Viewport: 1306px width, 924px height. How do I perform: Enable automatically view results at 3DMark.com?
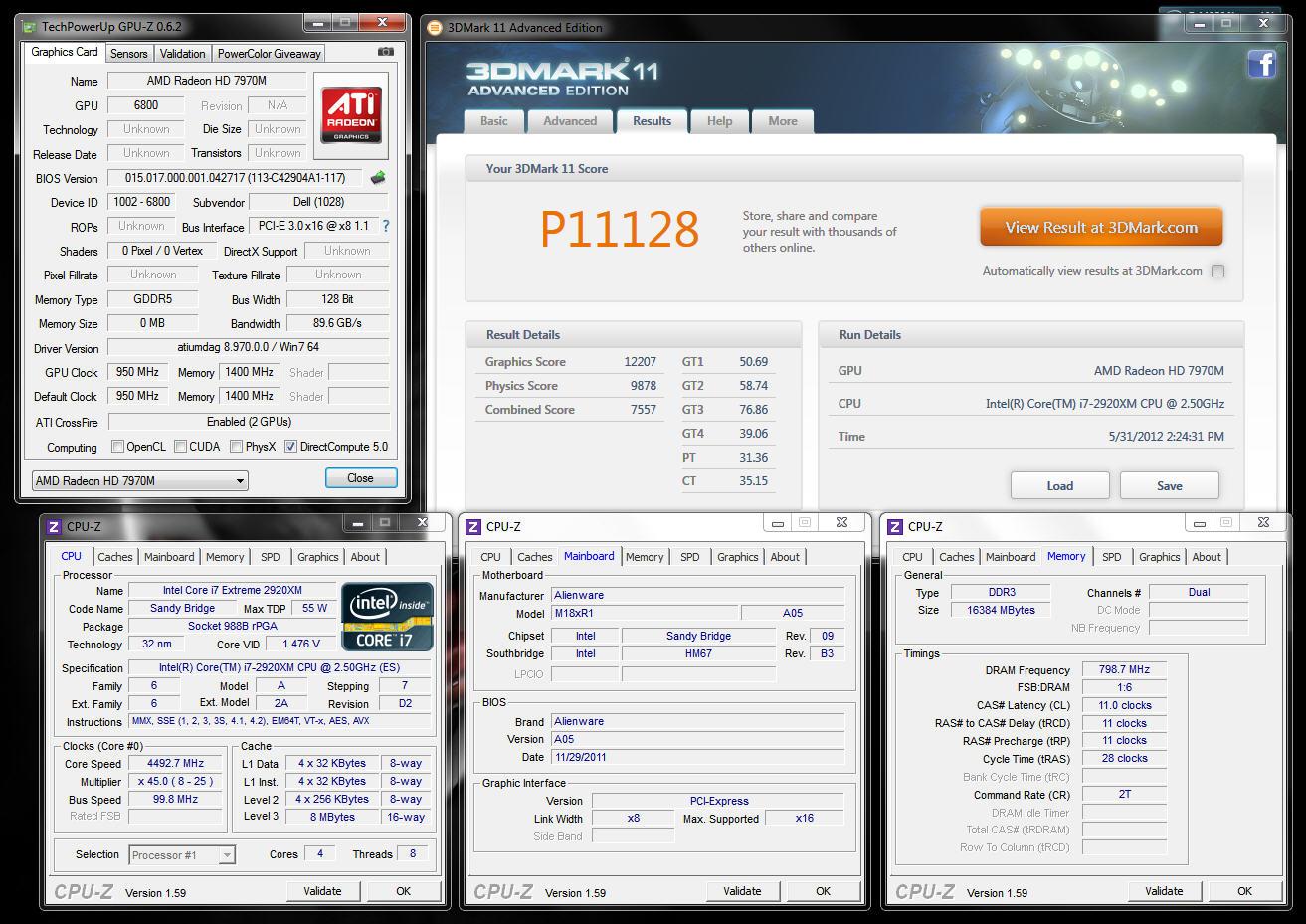coord(1217,271)
